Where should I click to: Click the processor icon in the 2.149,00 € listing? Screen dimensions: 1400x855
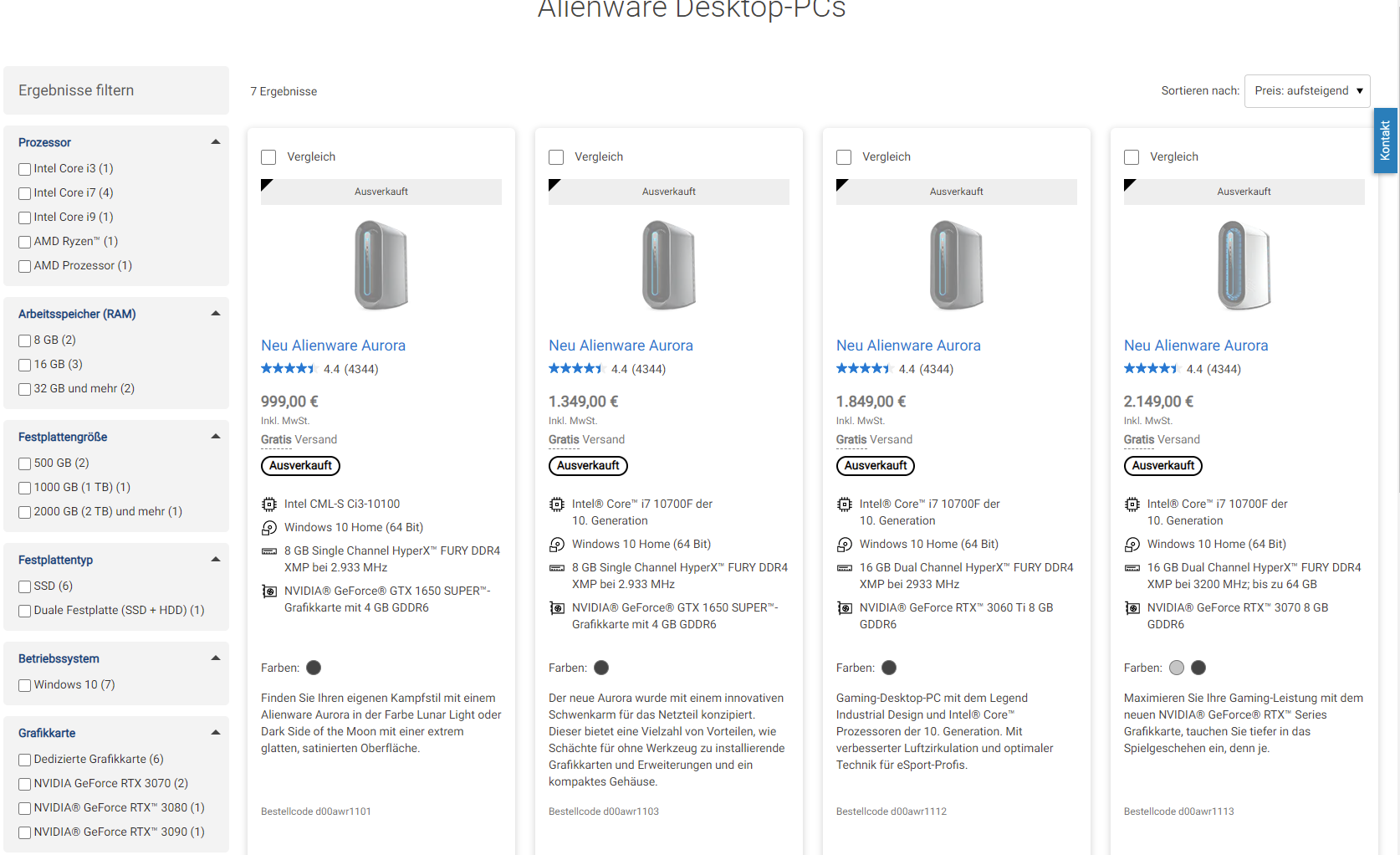click(1132, 504)
